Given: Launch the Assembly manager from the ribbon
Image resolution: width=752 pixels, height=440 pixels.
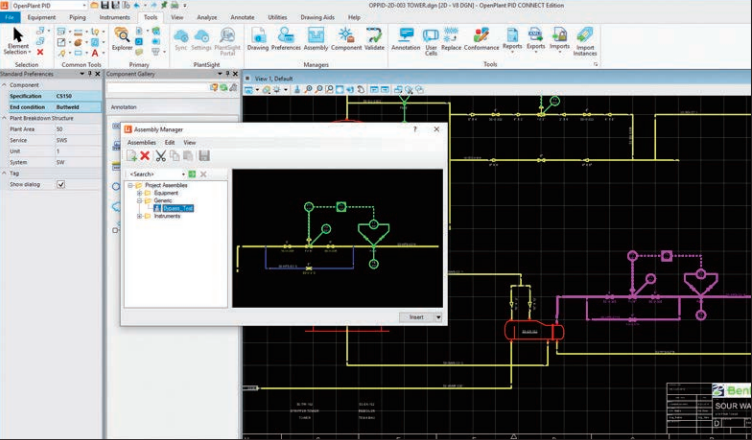Looking at the screenshot, I should (x=316, y=38).
